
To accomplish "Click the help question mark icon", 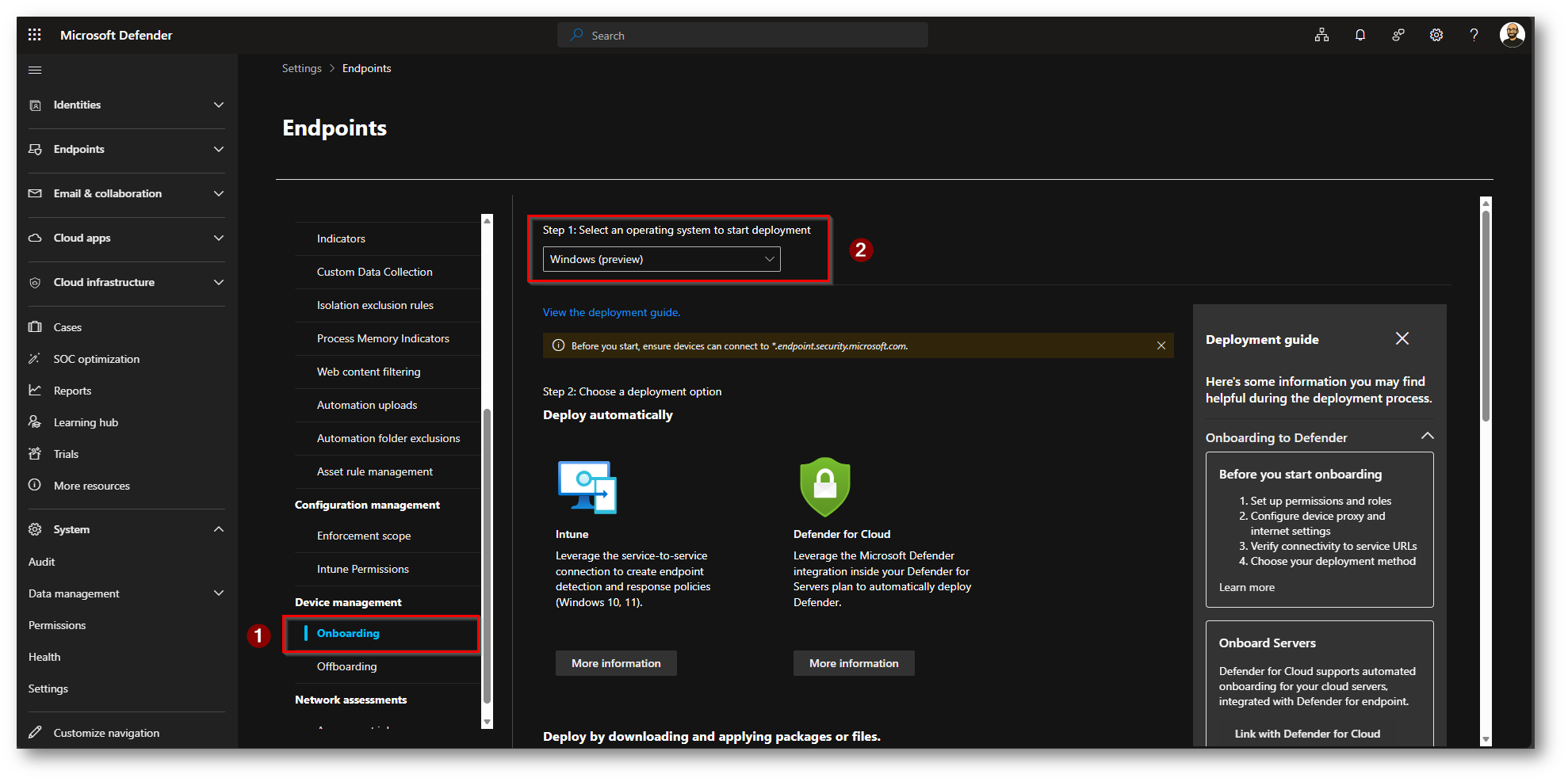I will click(1473, 35).
